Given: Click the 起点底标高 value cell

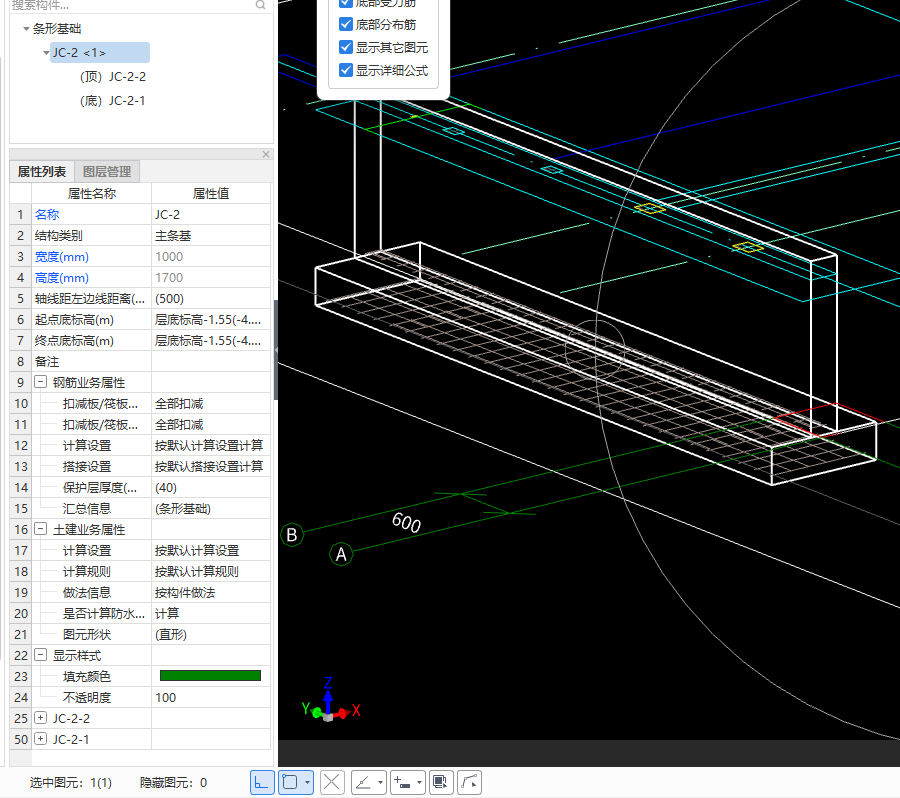Looking at the screenshot, I should point(211,319).
